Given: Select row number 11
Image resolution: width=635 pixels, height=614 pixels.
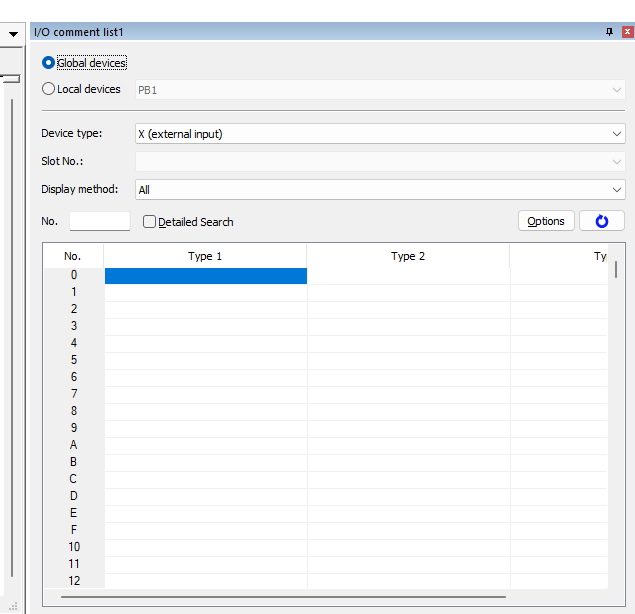Looking at the screenshot, I should pyautogui.click(x=74, y=564).
